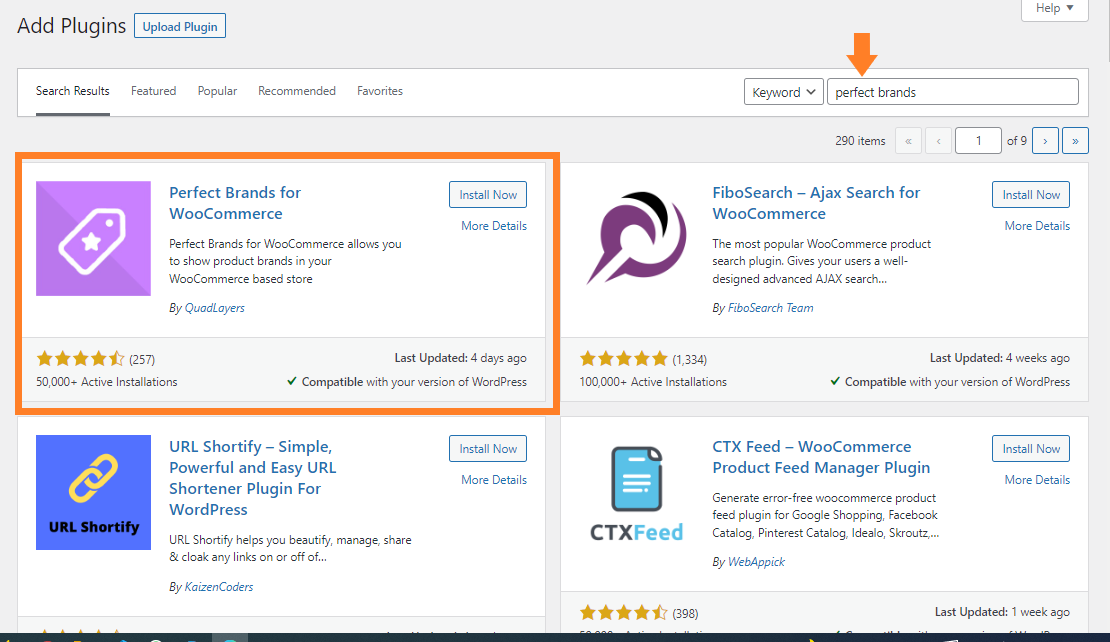Open URL Shortify plugin title link
Viewport: 1110px width, 642px height.
click(252, 478)
